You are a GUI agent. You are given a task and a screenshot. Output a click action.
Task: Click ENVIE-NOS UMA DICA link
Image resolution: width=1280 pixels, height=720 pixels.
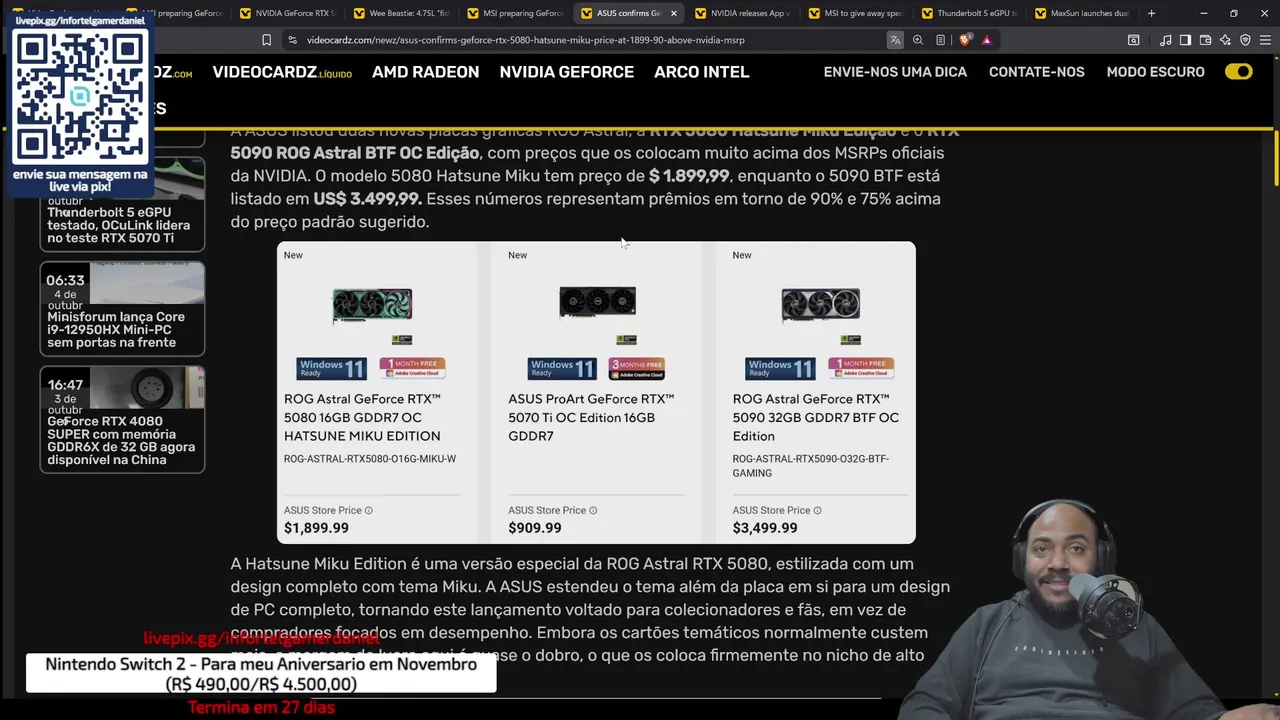(x=895, y=72)
